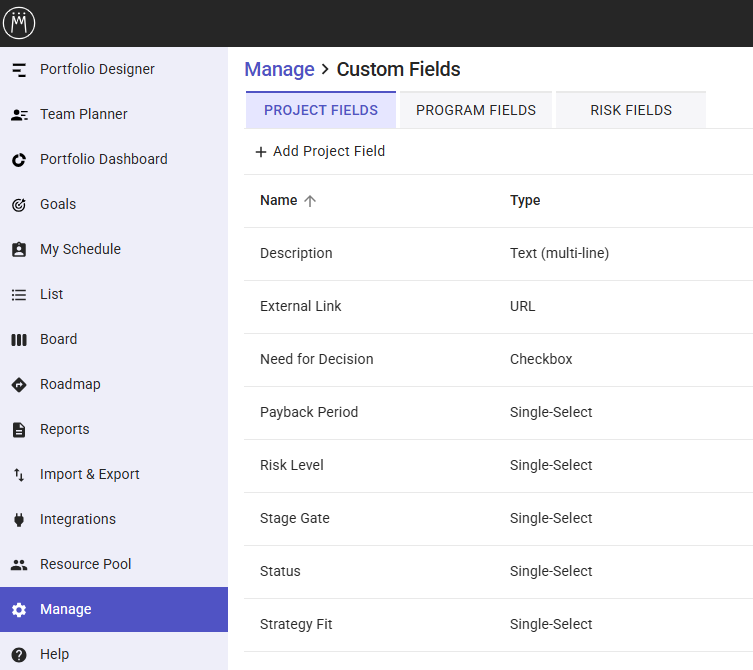This screenshot has width=753, height=670.
Task: Click Single-Select type in Status row
Action: [551, 572]
